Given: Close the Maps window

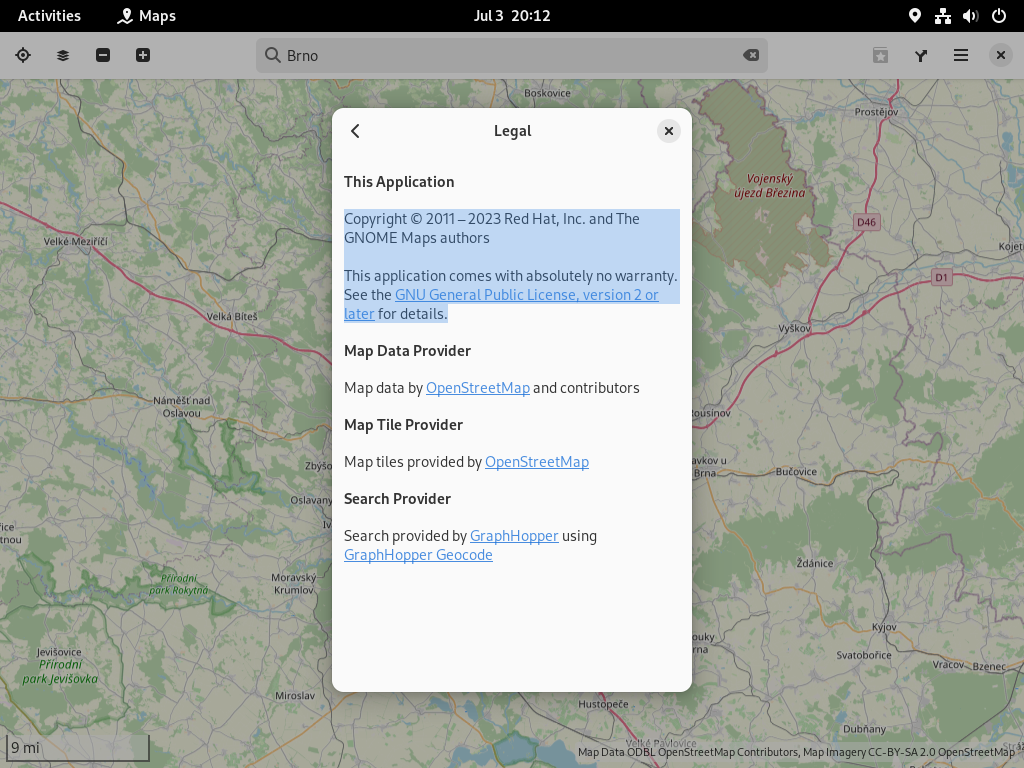Looking at the screenshot, I should [x=1000, y=56].
